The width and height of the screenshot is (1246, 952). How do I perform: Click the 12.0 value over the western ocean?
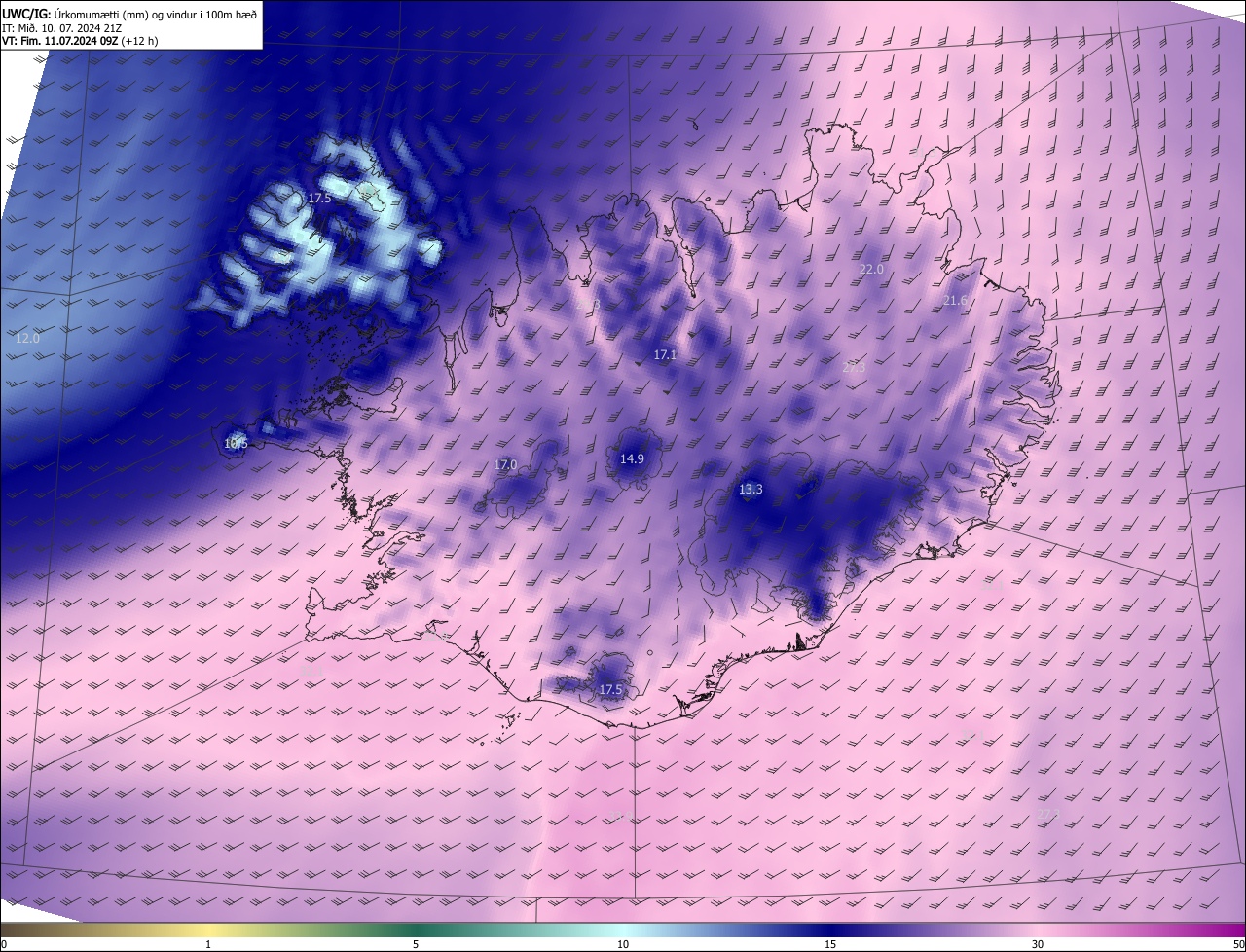(28, 339)
